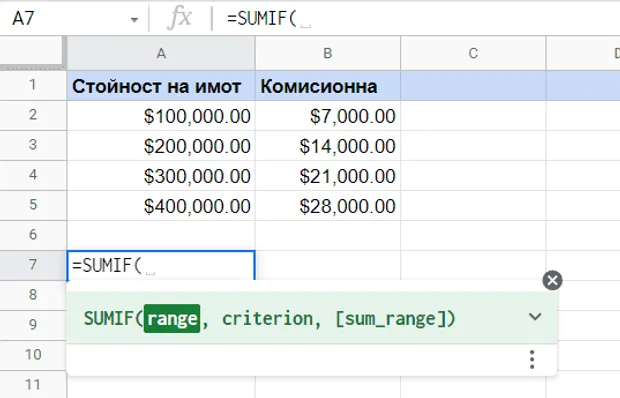This screenshot has width=620, height=398.
Task: Select the column B header
Action: point(328,53)
